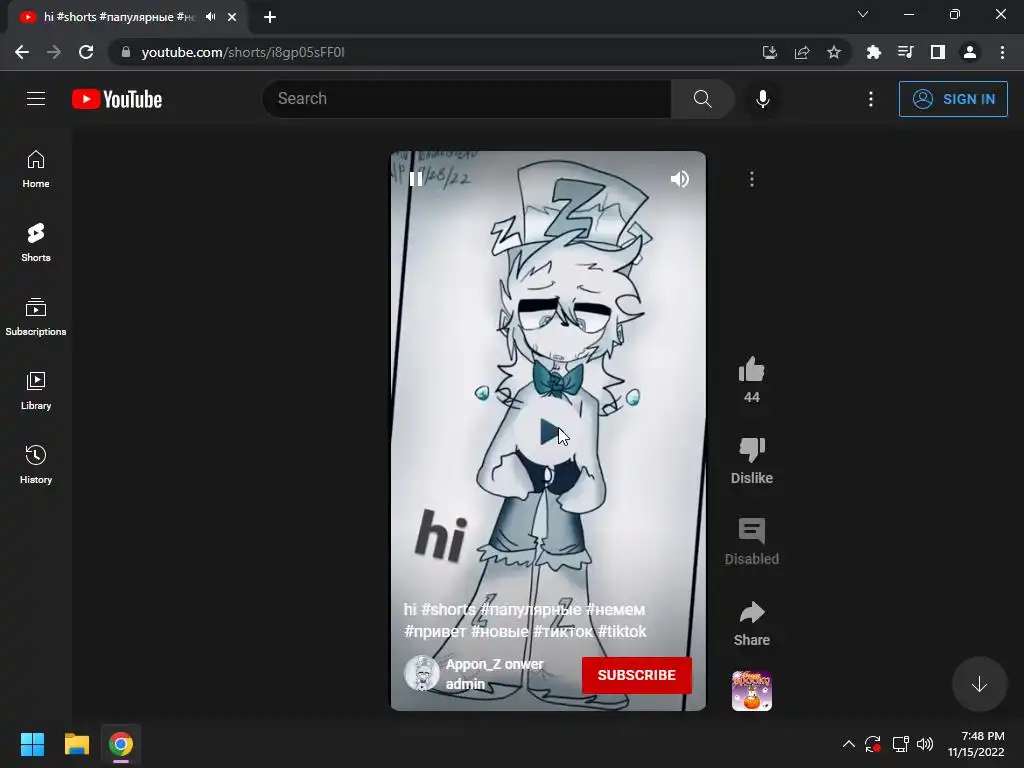Image resolution: width=1024 pixels, height=768 pixels.
Task: Open Chrome extensions puzzle icon
Action: (x=873, y=52)
